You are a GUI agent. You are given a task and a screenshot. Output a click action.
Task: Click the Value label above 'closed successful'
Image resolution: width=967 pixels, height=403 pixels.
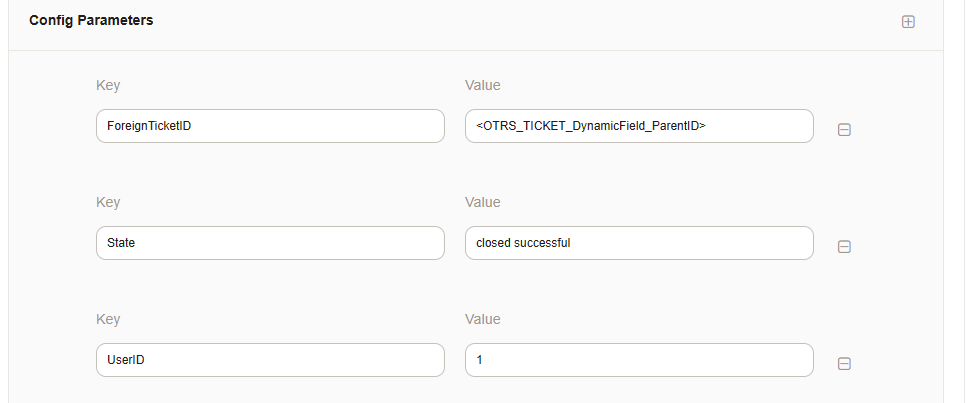483,202
